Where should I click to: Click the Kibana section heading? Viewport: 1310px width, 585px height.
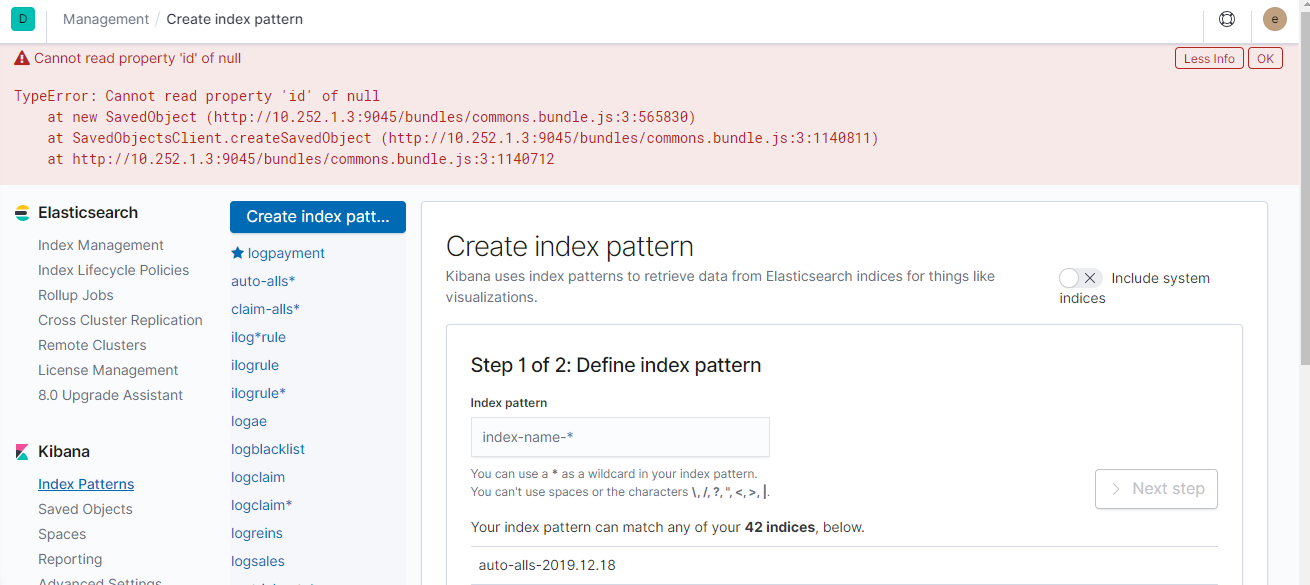click(65, 452)
